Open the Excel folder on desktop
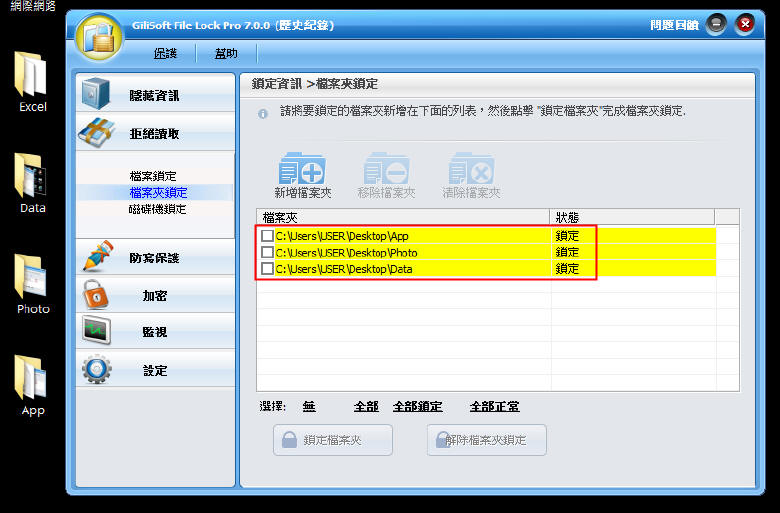This screenshot has width=780, height=513. click(32, 80)
